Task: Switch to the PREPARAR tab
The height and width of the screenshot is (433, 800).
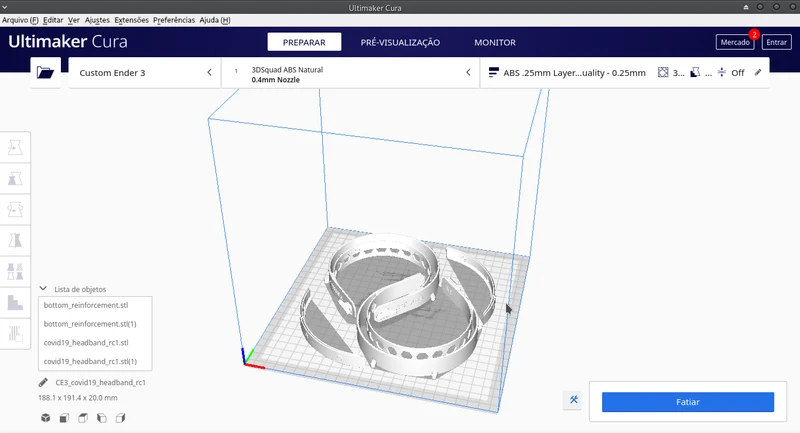Action: pos(304,42)
